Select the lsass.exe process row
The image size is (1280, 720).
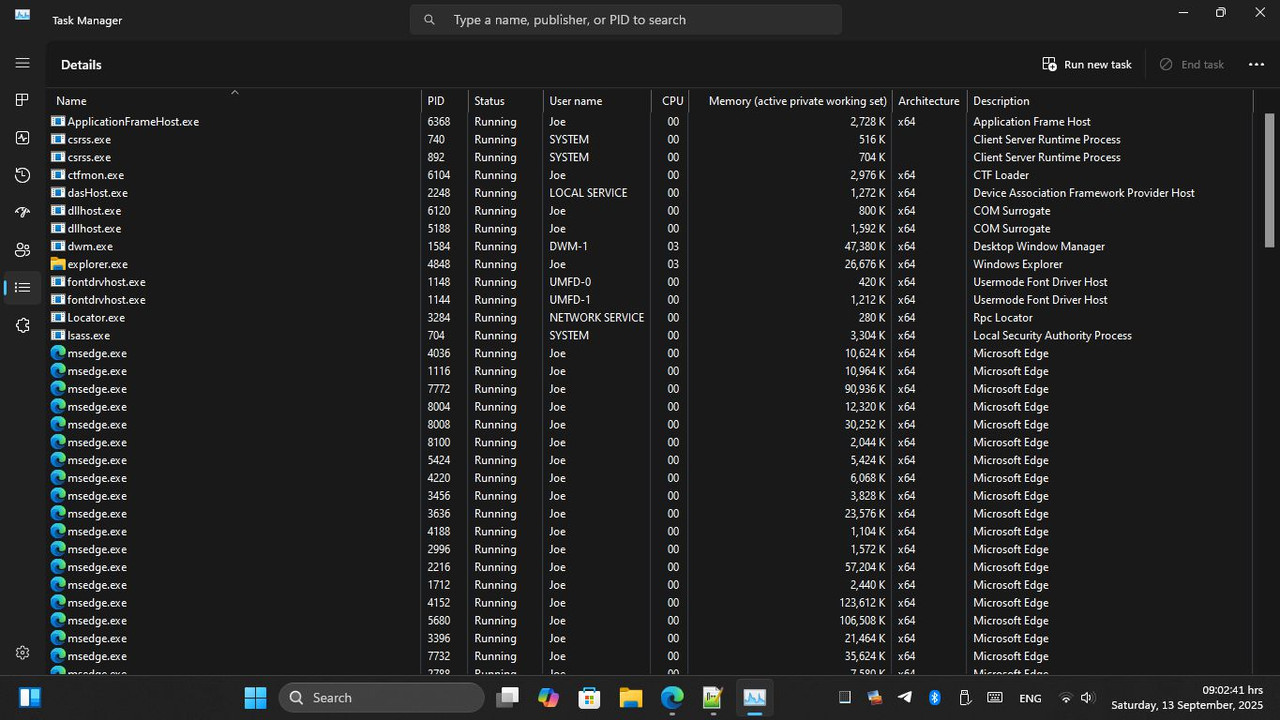click(651, 335)
